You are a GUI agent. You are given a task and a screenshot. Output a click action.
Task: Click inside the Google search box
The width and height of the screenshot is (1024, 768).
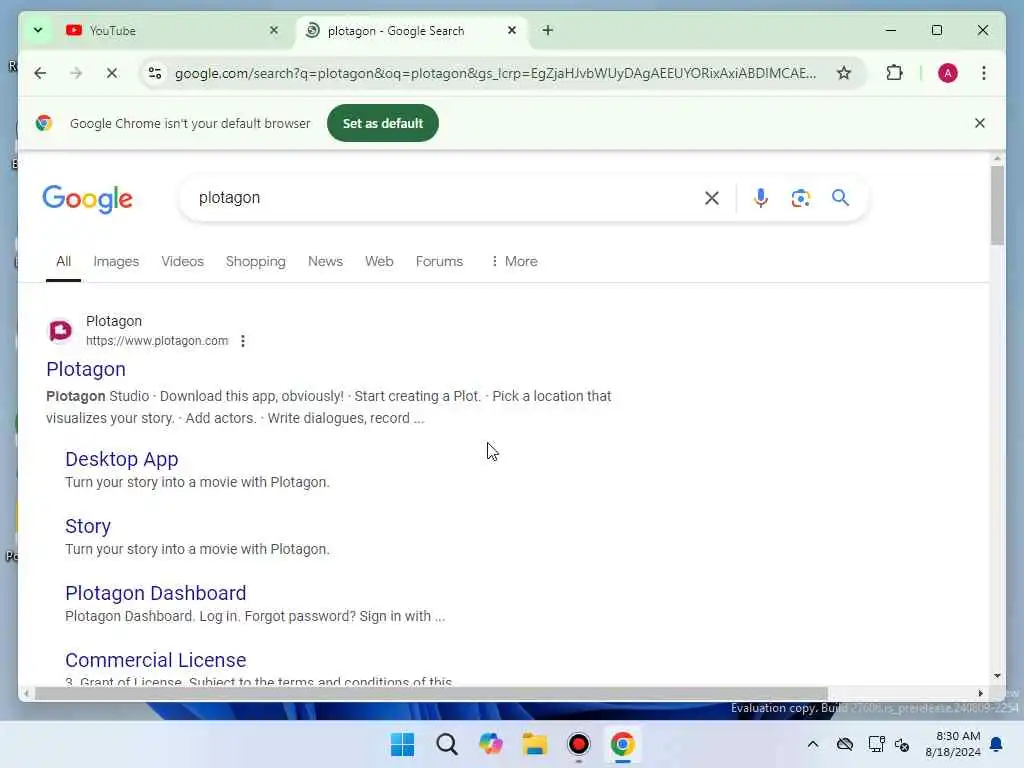(444, 198)
